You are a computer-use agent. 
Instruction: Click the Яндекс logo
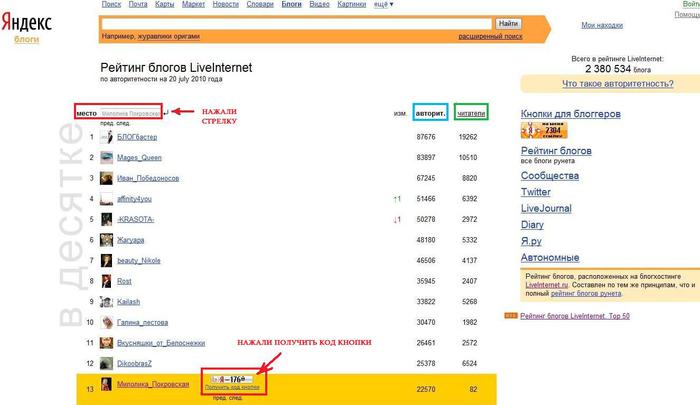[27, 22]
